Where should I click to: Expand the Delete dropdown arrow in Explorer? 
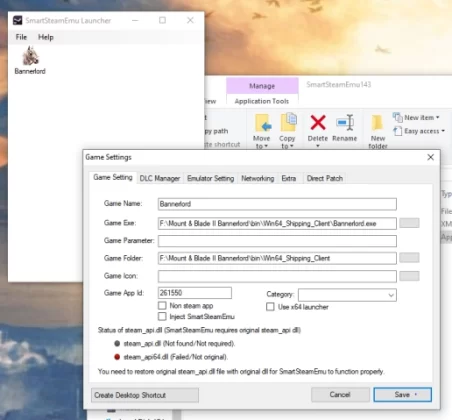(318, 146)
